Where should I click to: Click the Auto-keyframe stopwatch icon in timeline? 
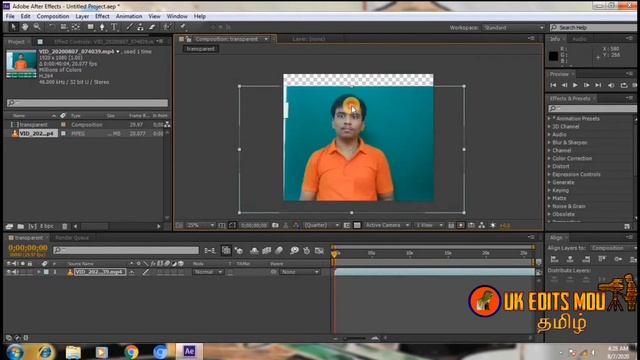307,251
